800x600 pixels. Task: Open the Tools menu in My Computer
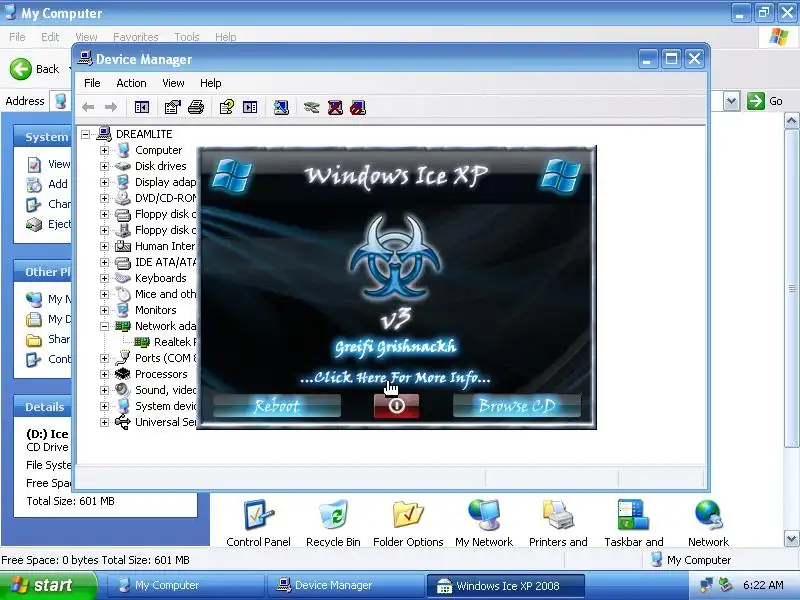click(187, 37)
